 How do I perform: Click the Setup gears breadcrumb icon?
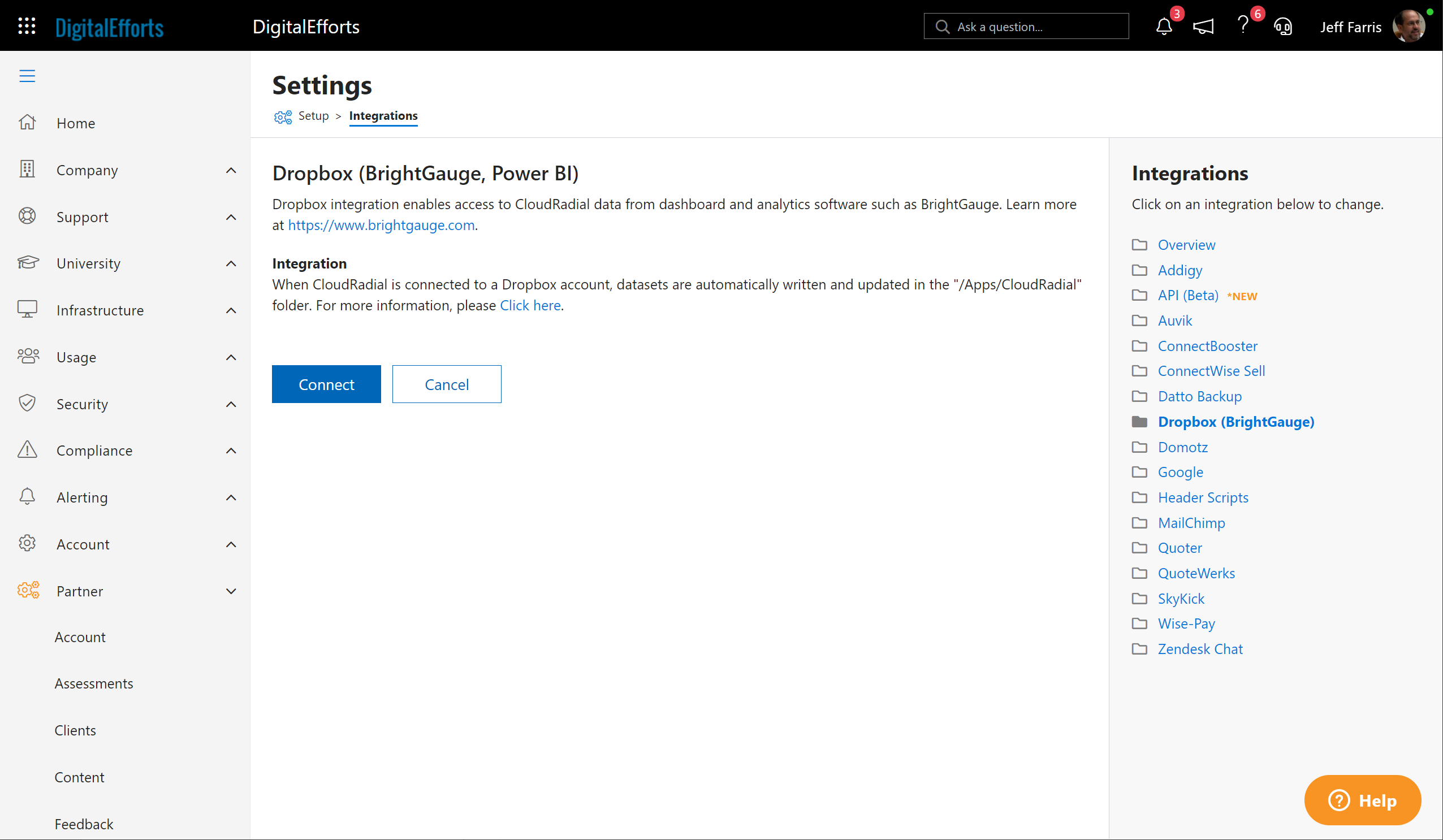[x=282, y=117]
